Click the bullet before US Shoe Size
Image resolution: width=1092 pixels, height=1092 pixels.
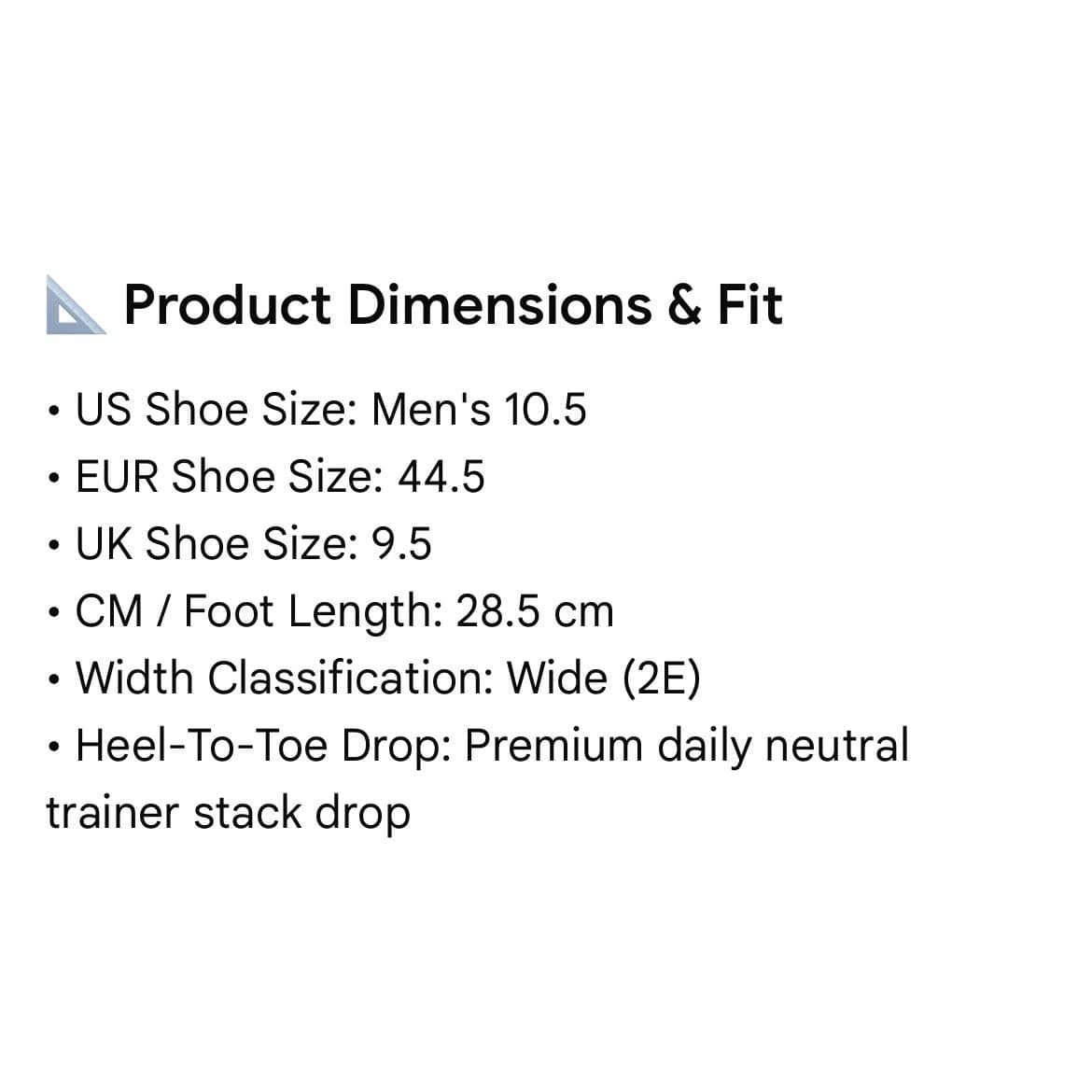(53, 411)
